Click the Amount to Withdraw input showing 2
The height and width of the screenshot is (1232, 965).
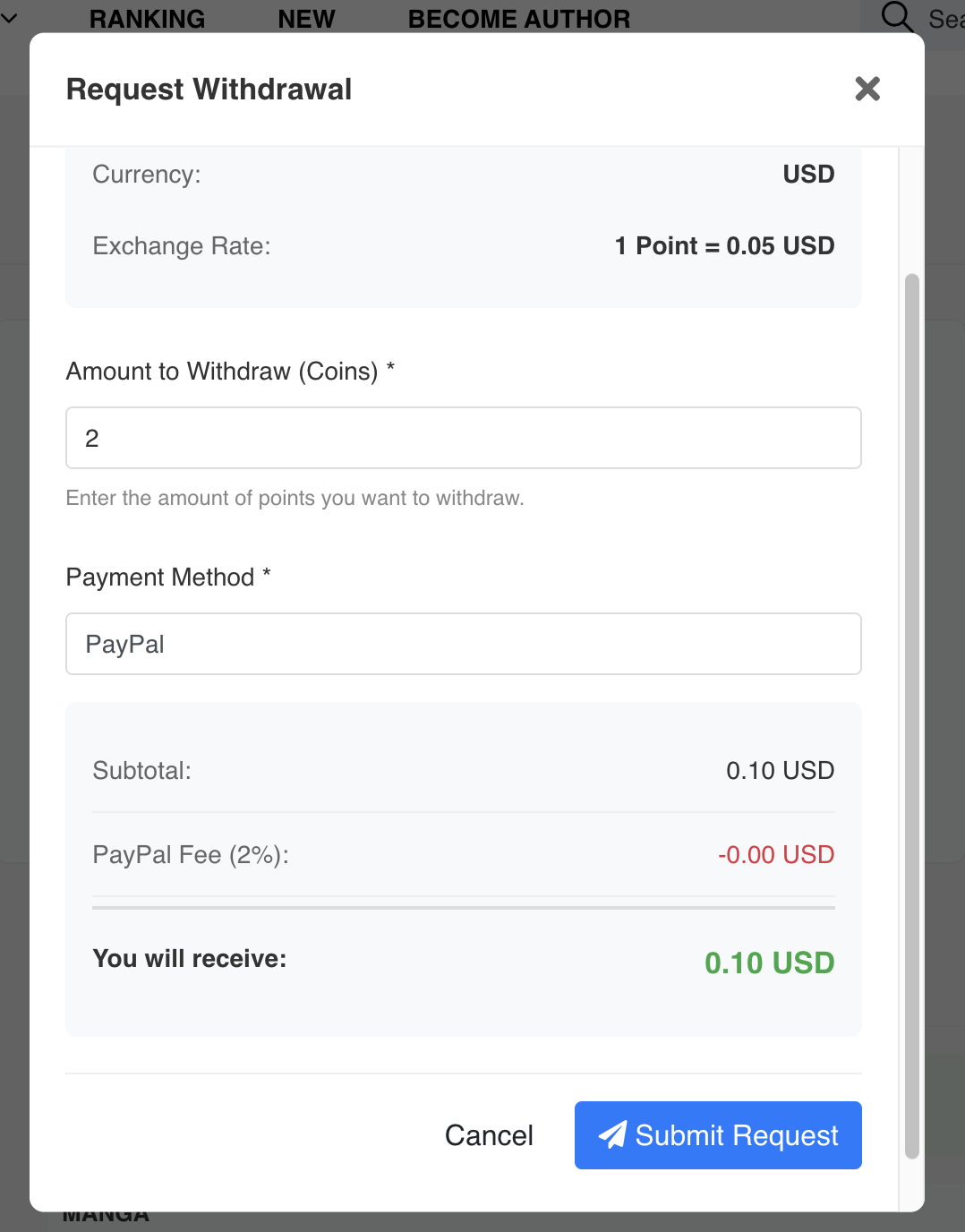point(463,438)
